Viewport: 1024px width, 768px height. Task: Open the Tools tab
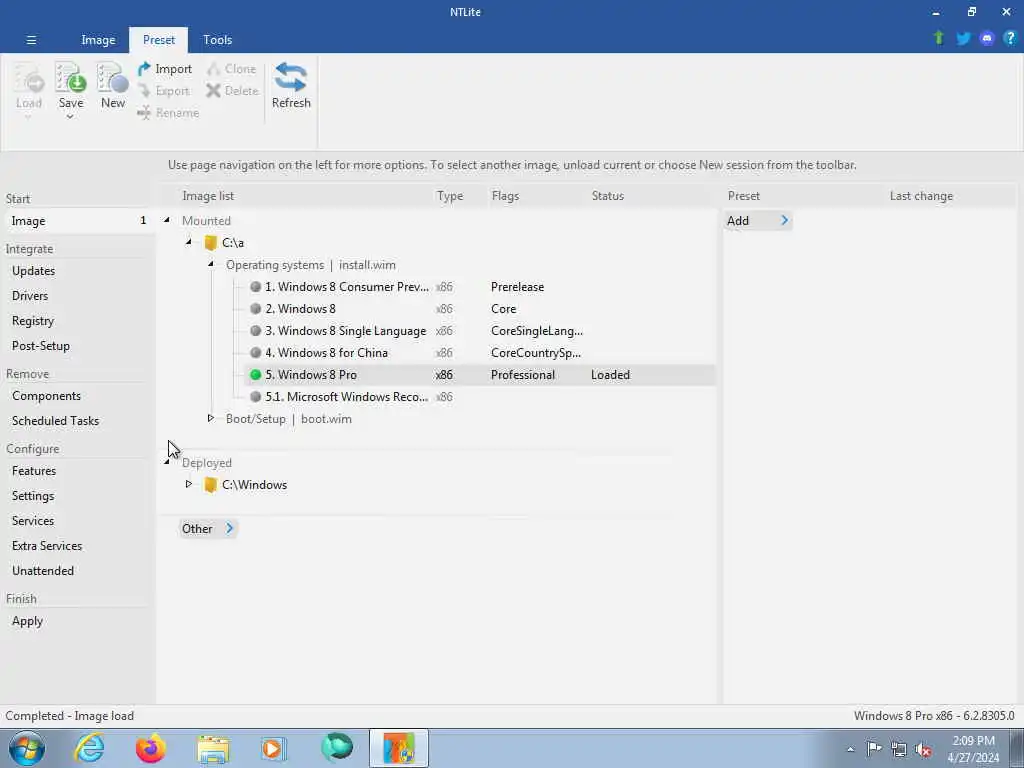[217, 40]
